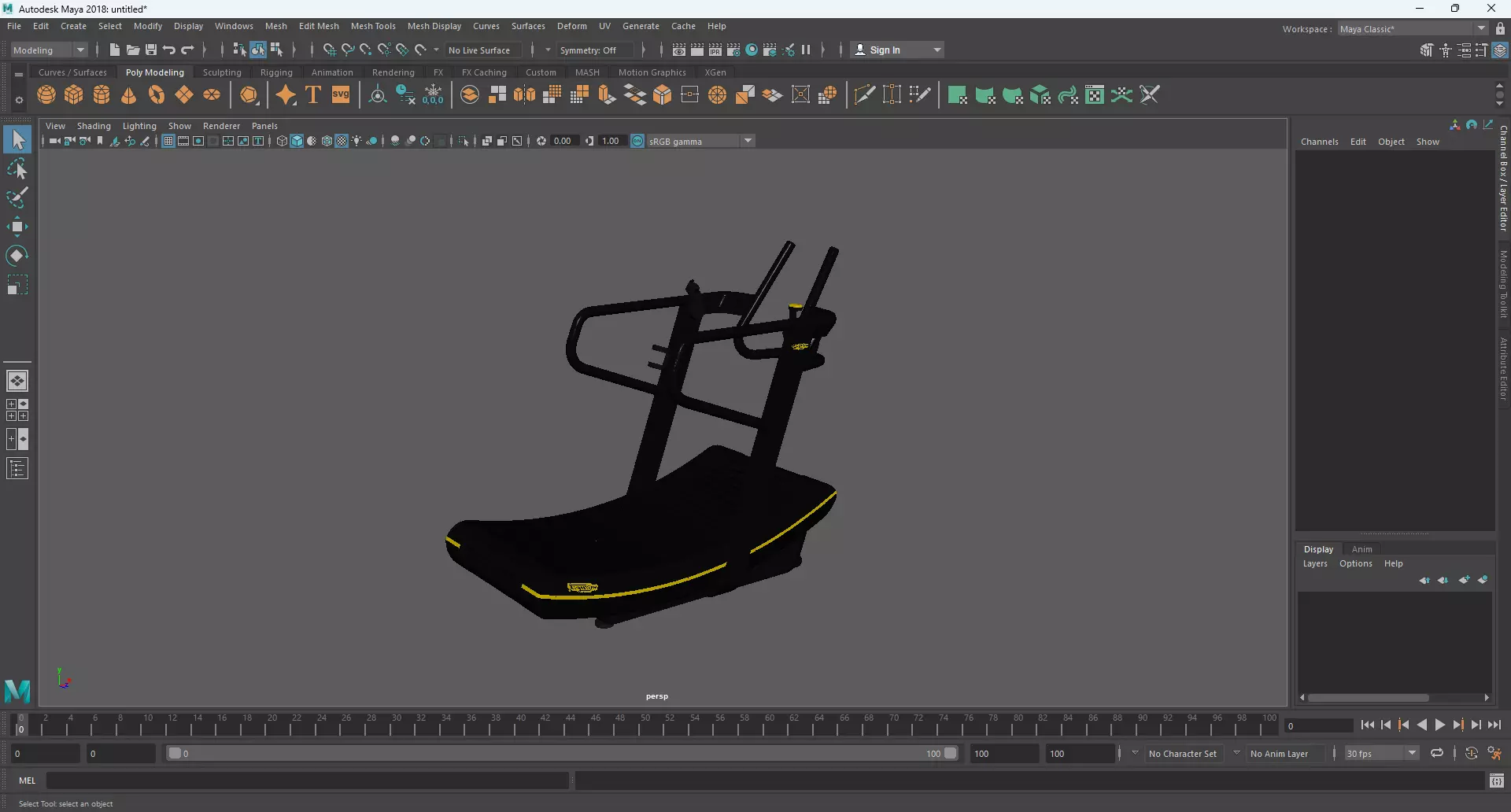Image resolution: width=1511 pixels, height=812 pixels.
Task: Open the sRGB gamma view transform dropdown
Action: (700, 141)
